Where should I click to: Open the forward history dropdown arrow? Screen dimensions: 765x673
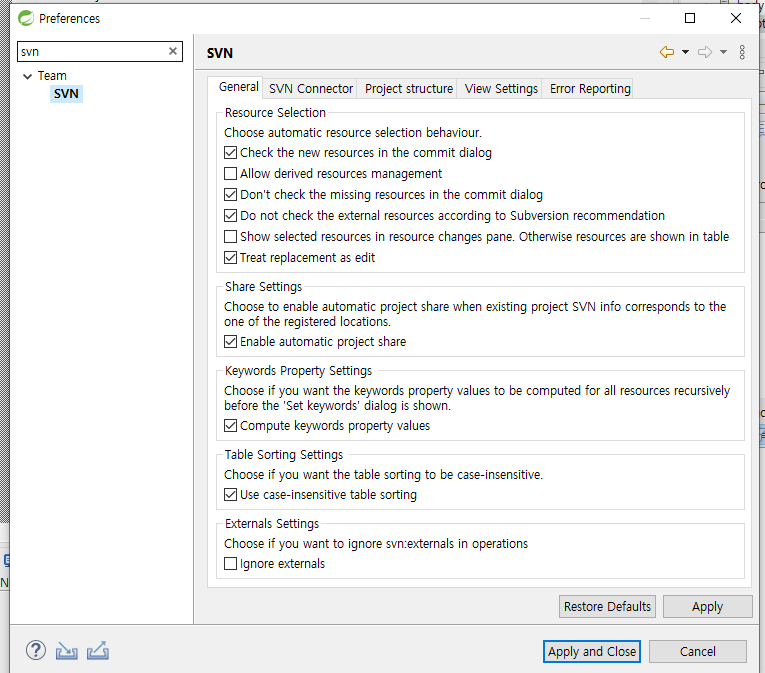tap(724, 52)
